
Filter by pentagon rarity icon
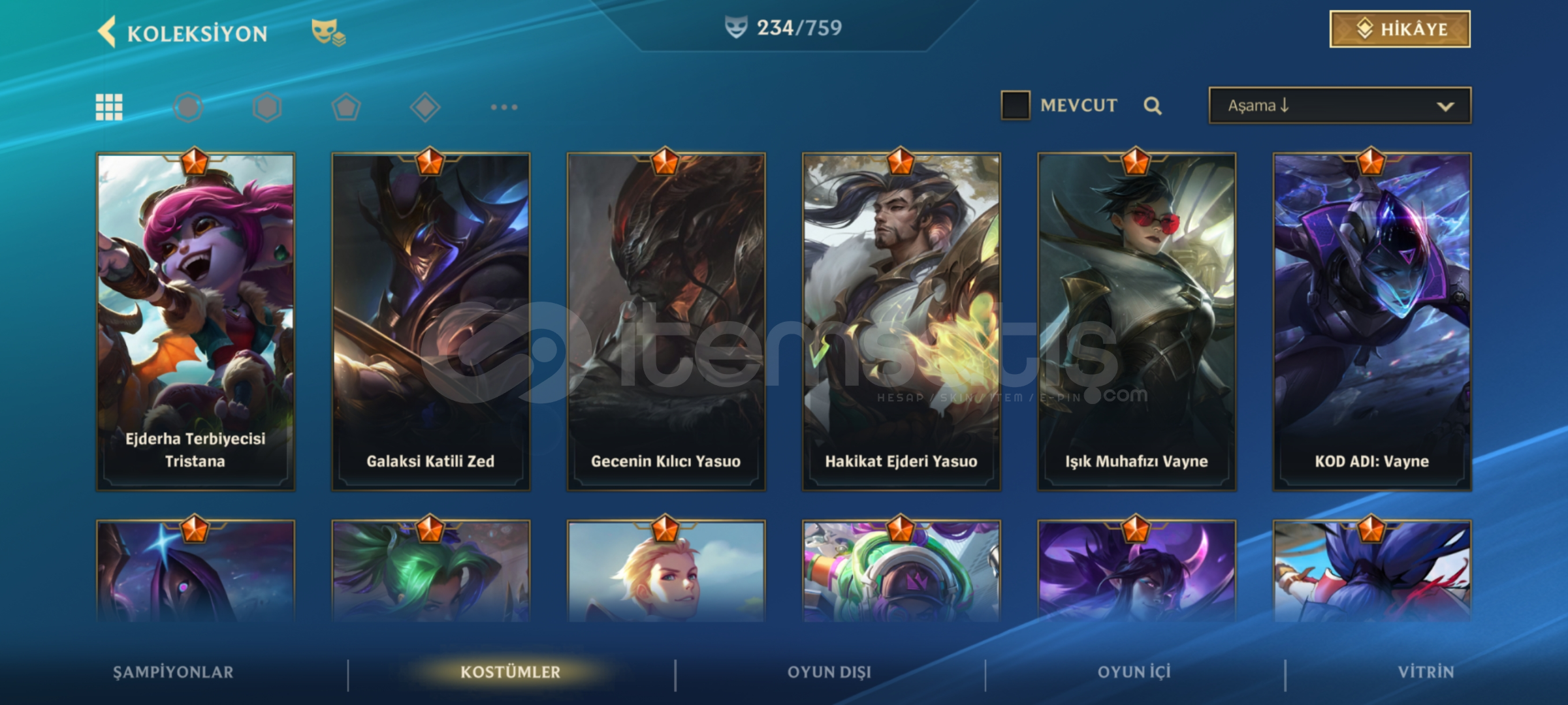coord(346,107)
